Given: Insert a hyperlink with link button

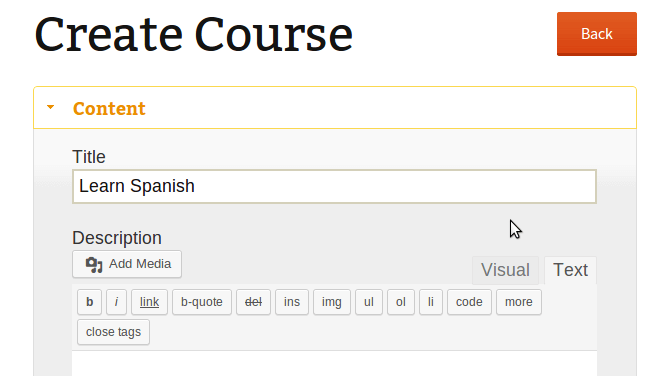Looking at the screenshot, I should (149, 302).
